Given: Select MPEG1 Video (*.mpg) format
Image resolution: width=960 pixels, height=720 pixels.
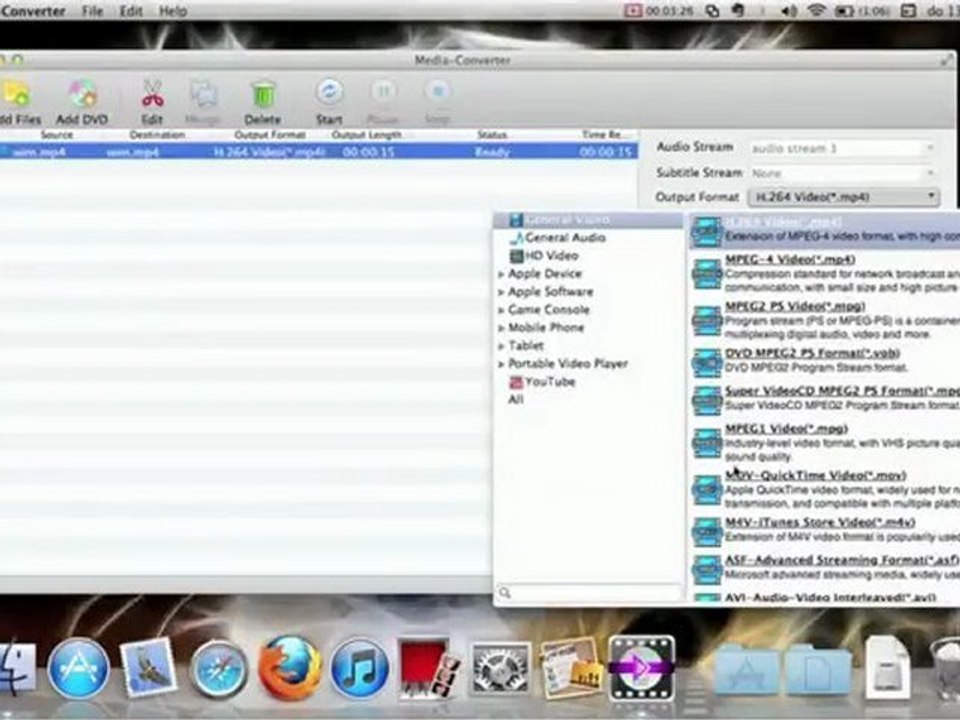Looking at the screenshot, I should tap(825, 442).
